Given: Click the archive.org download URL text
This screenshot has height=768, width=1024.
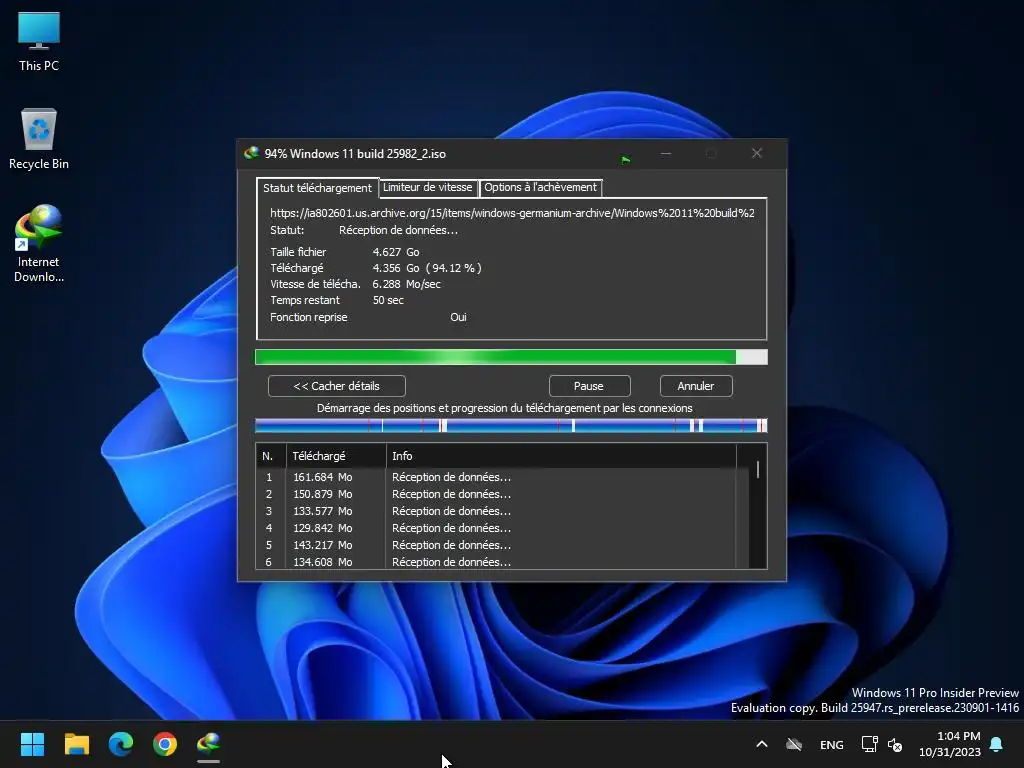Looking at the screenshot, I should coord(512,213).
